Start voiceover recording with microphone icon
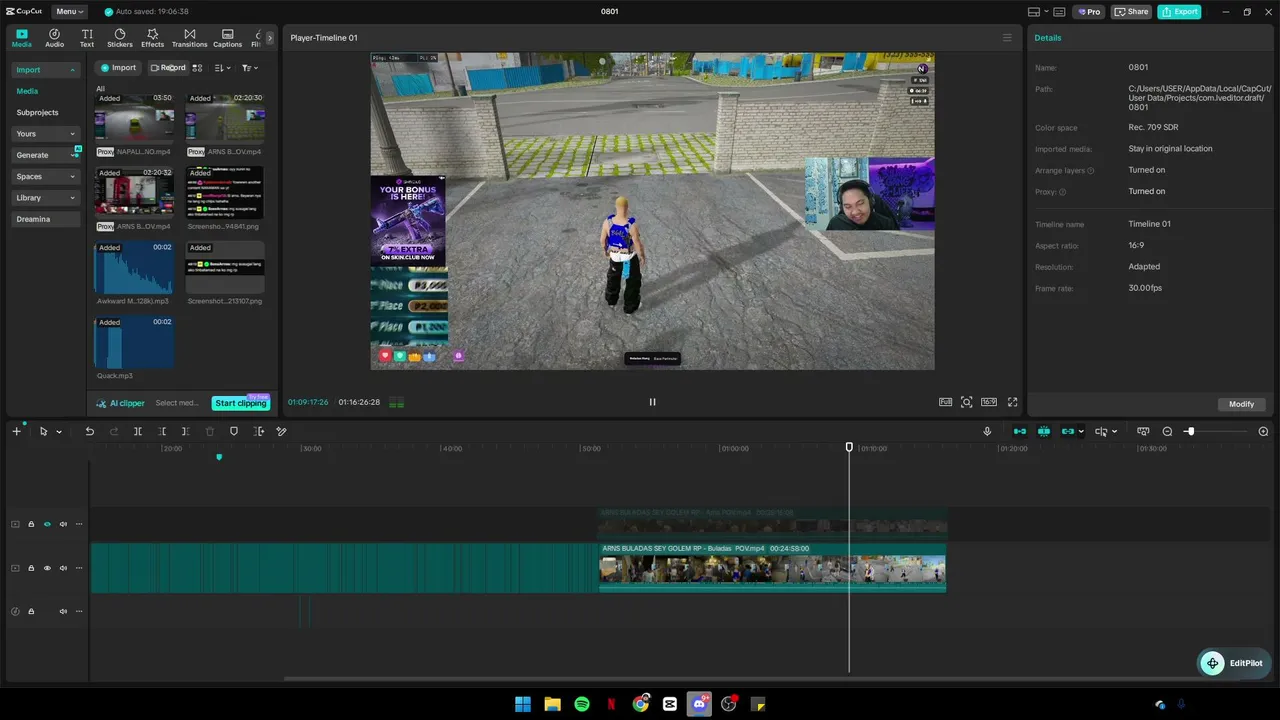This screenshot has height=720, width=1280. (987, 431)
